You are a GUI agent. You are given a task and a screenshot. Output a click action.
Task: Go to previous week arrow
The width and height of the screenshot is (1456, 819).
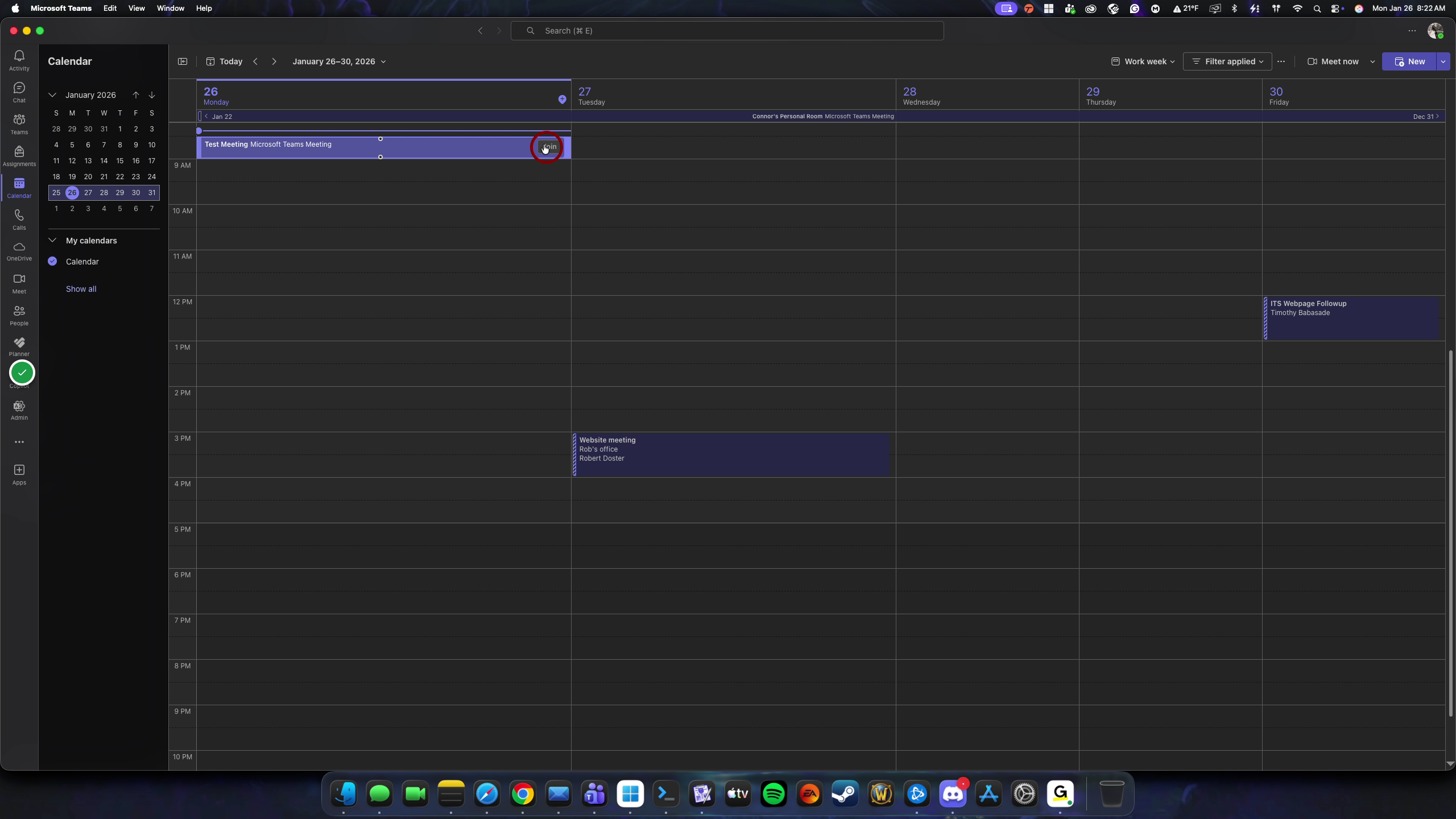[255, 61]
